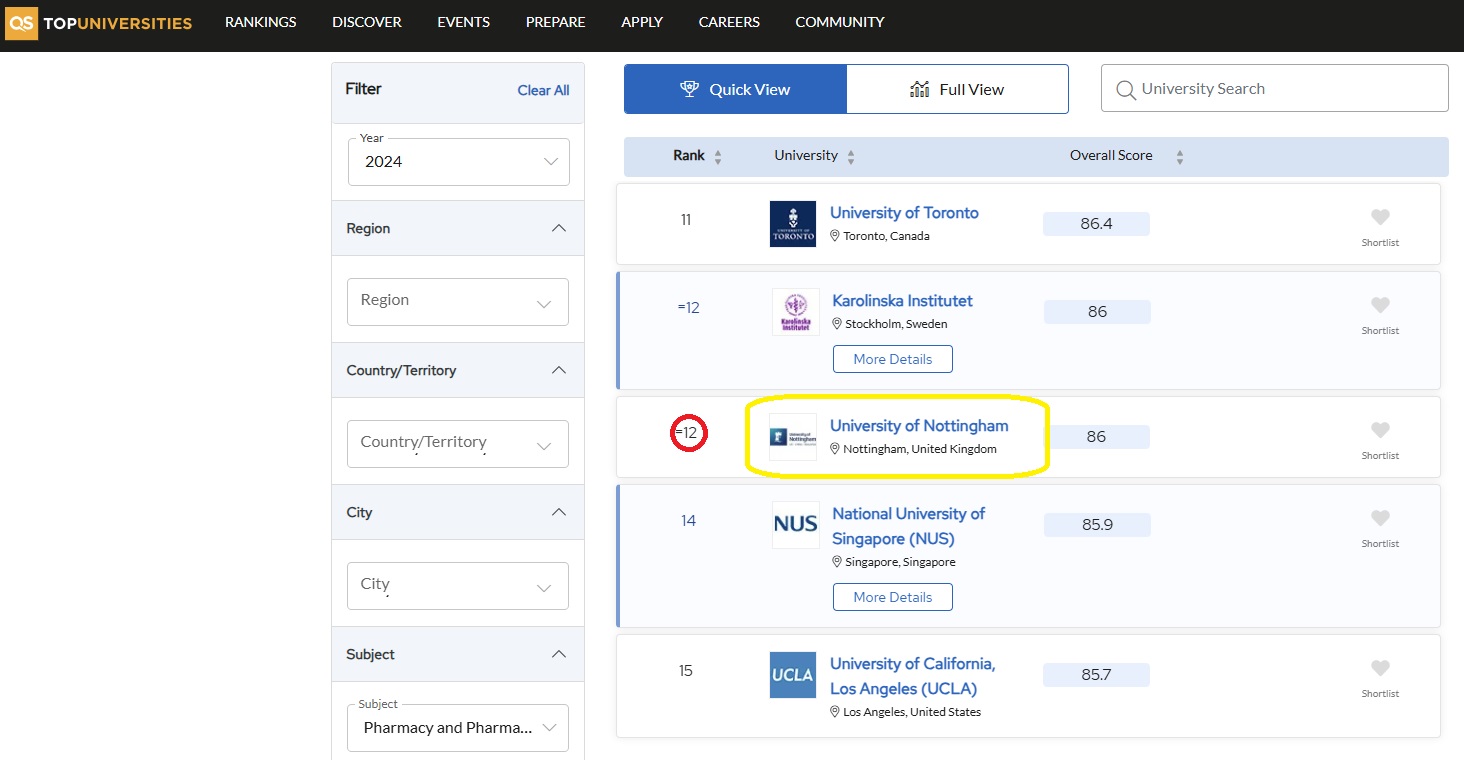Click the UCLA logo thumbnail
The height and width of the screenshot is (760, 1464).
[x=793, y=675]
